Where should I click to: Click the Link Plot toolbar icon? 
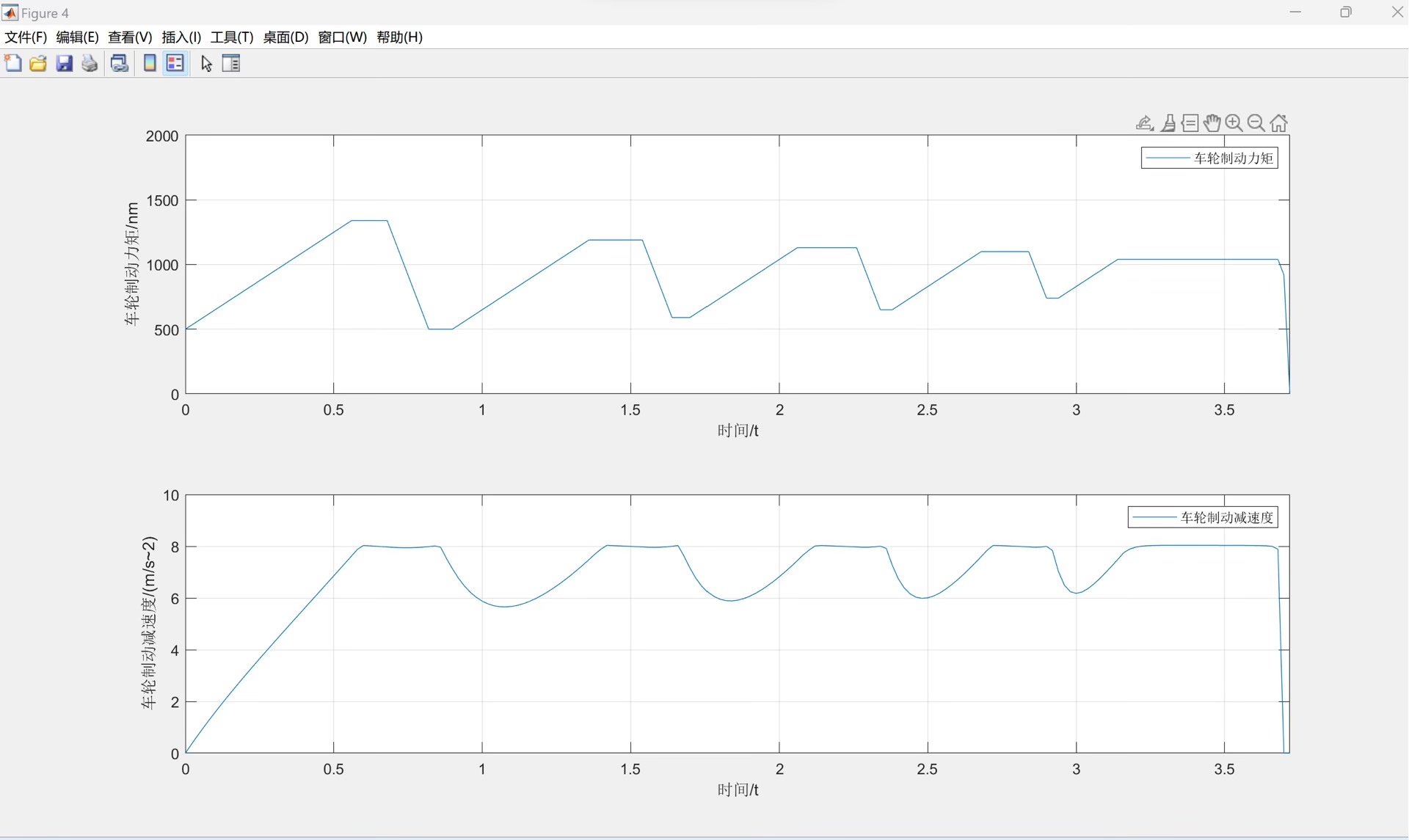click(120, 63)
